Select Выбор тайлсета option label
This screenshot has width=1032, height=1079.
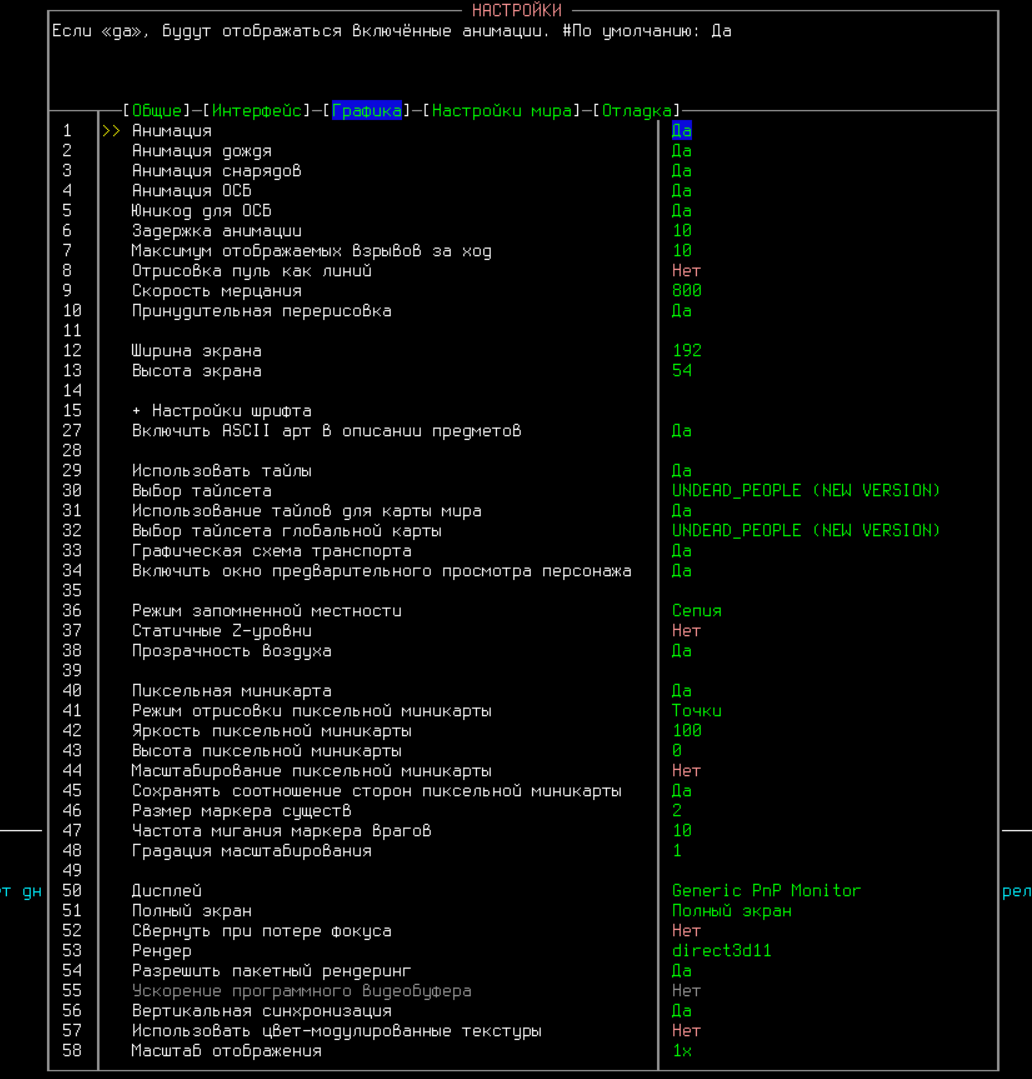coord(202,490)
